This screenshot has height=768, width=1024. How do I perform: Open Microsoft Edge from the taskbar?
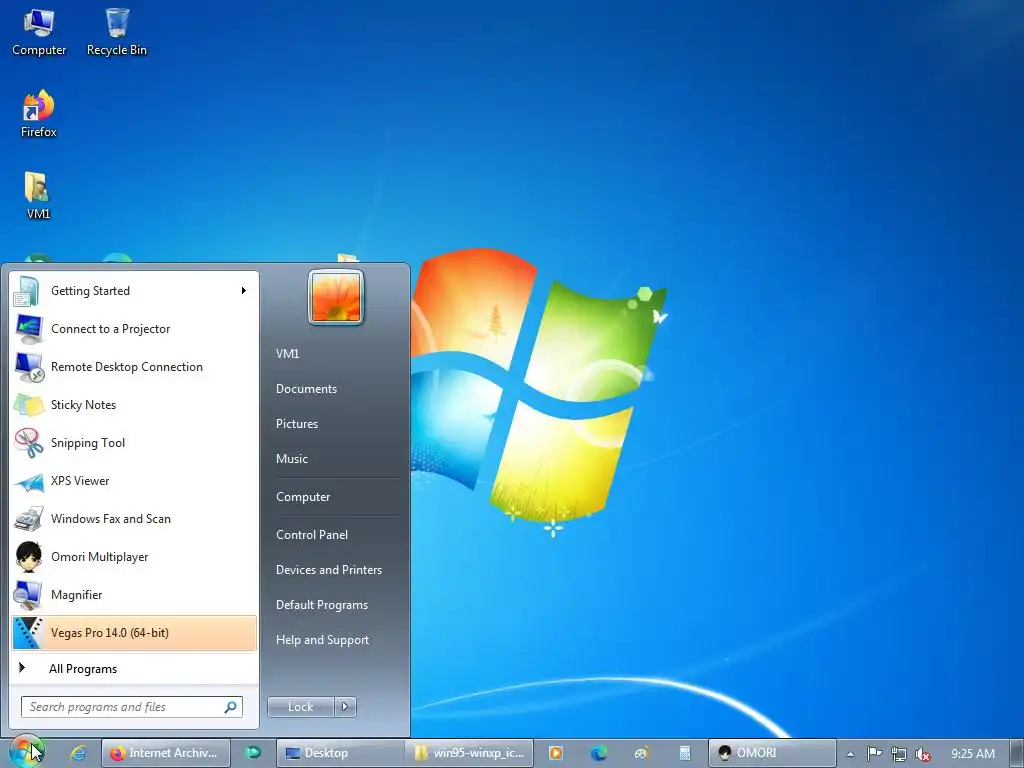click(x=599, y=753)
